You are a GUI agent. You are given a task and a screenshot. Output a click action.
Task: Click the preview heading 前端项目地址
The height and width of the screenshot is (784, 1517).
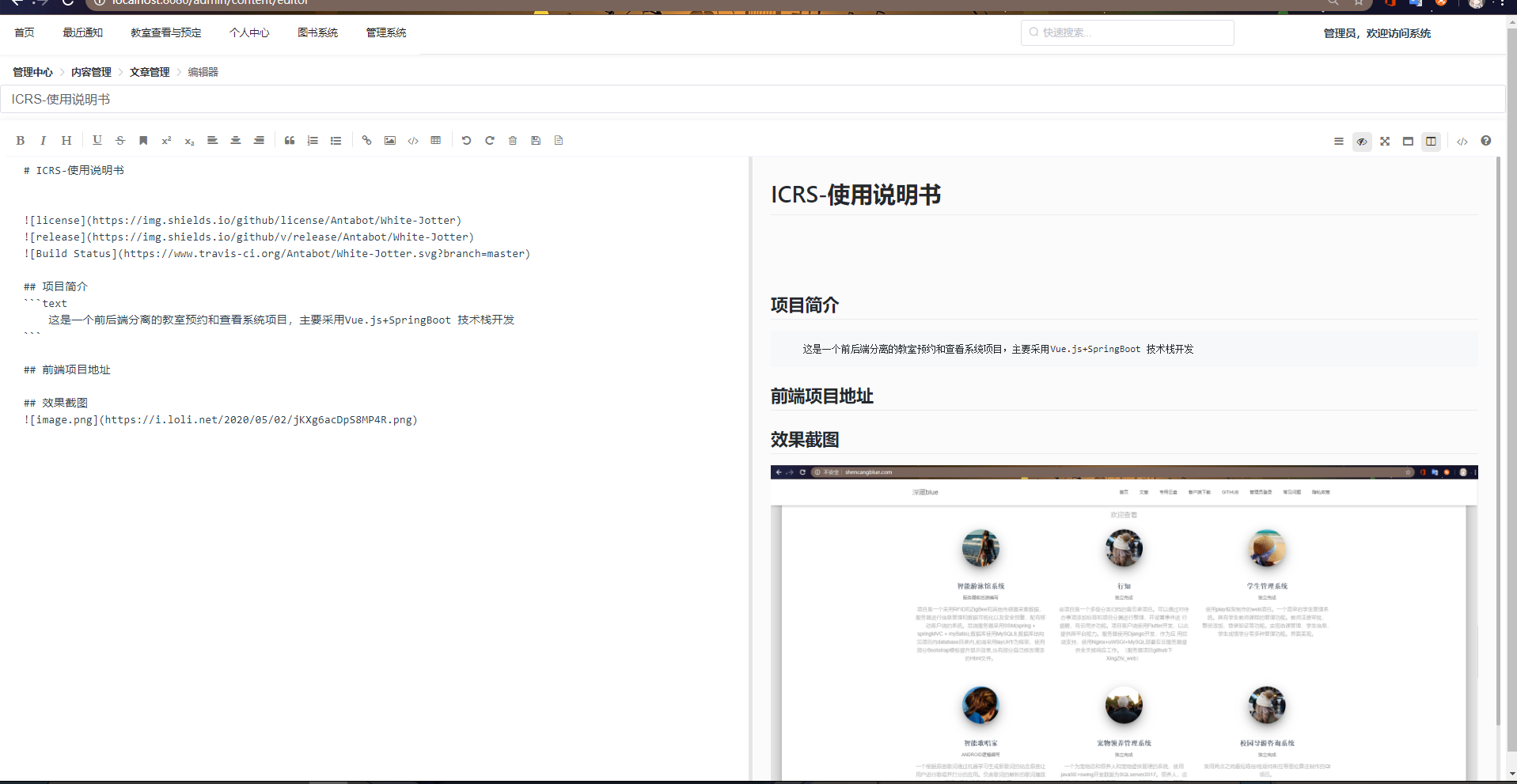[x=821, y=396]
